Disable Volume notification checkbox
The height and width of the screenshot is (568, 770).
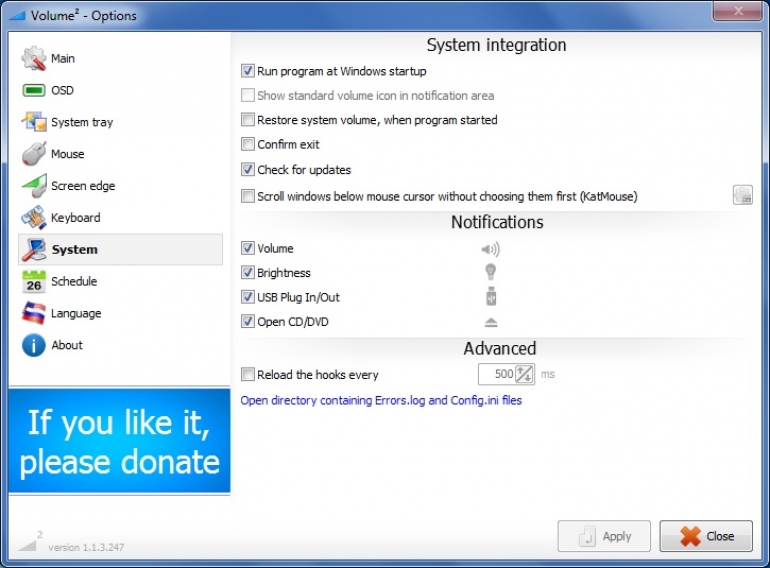(248, 248)
